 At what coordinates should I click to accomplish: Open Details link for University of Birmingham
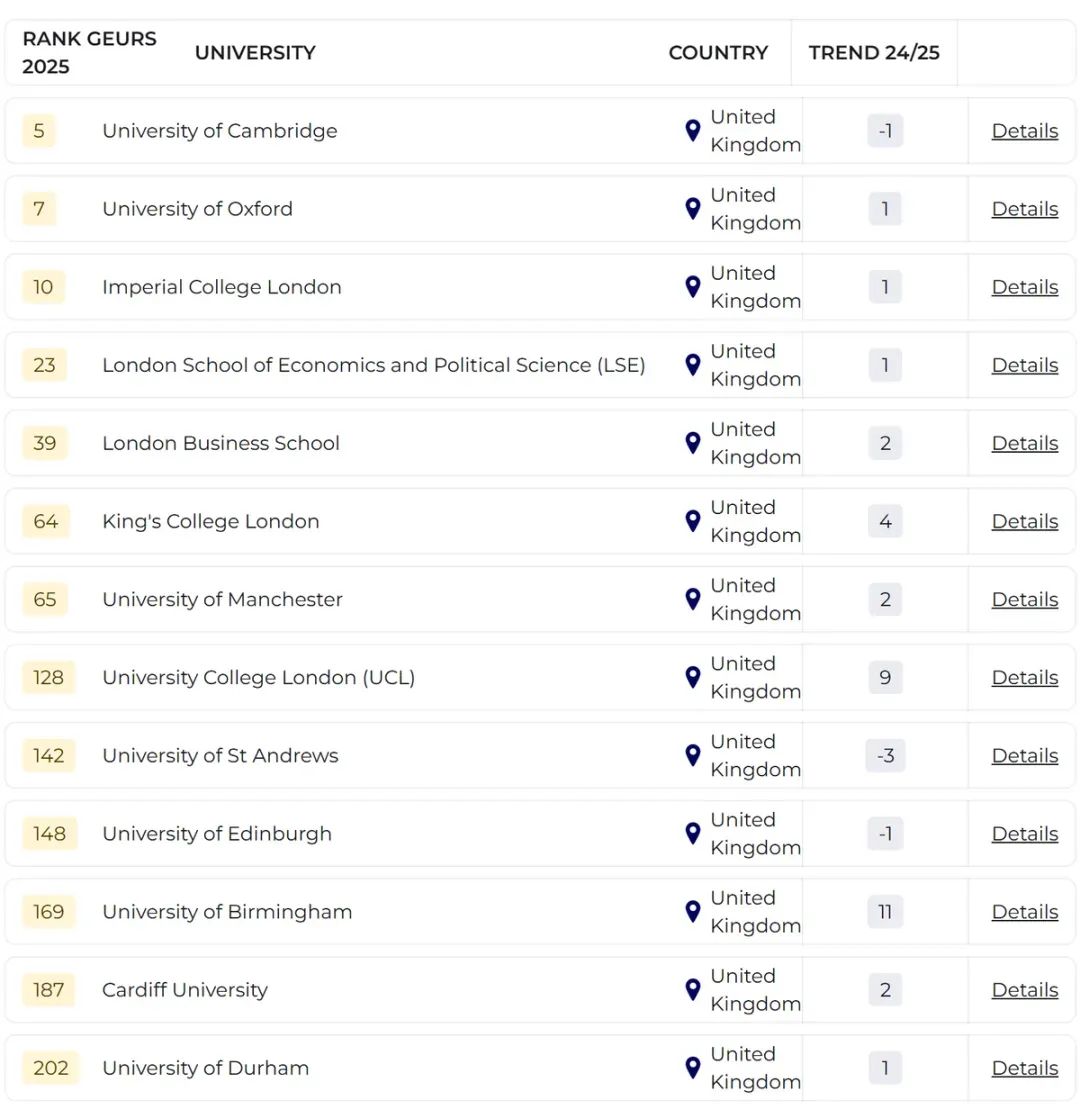tap(1024, 911)
